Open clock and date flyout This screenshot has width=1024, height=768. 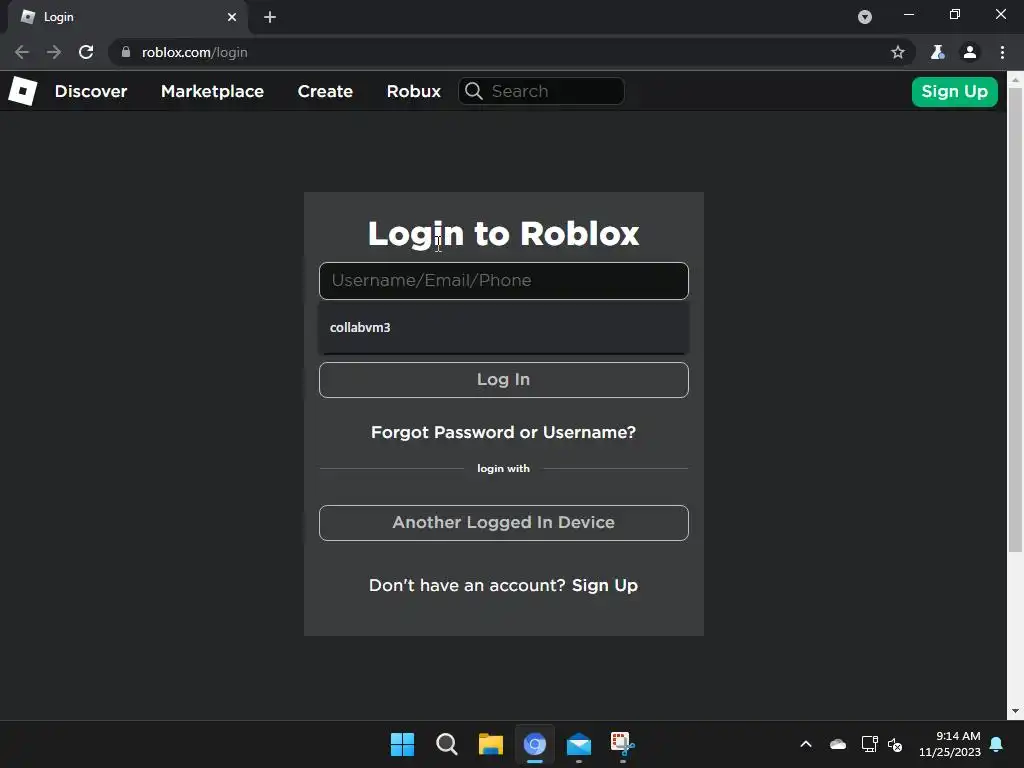950,744
